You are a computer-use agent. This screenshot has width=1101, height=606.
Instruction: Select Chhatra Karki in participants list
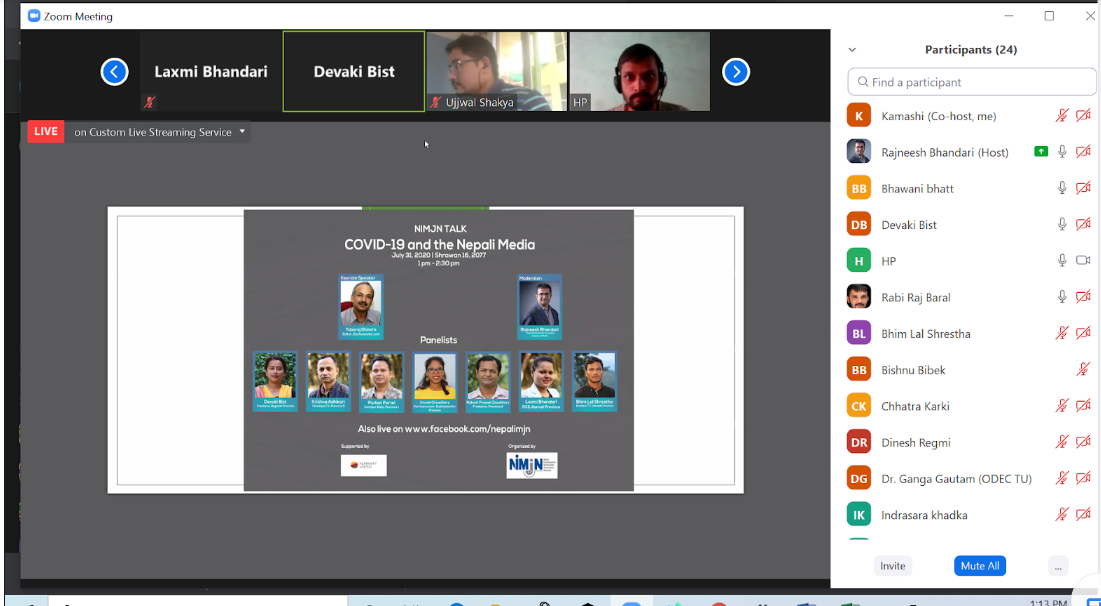pyautogui.click(x=916, y=406)
